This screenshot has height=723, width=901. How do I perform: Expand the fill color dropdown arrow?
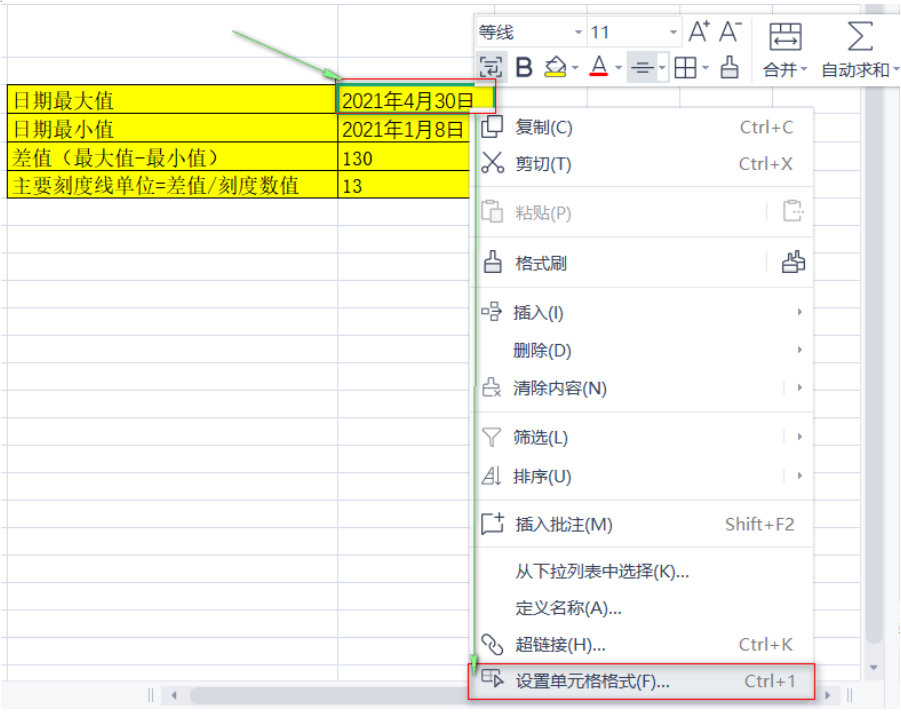[x=575, y=68]
